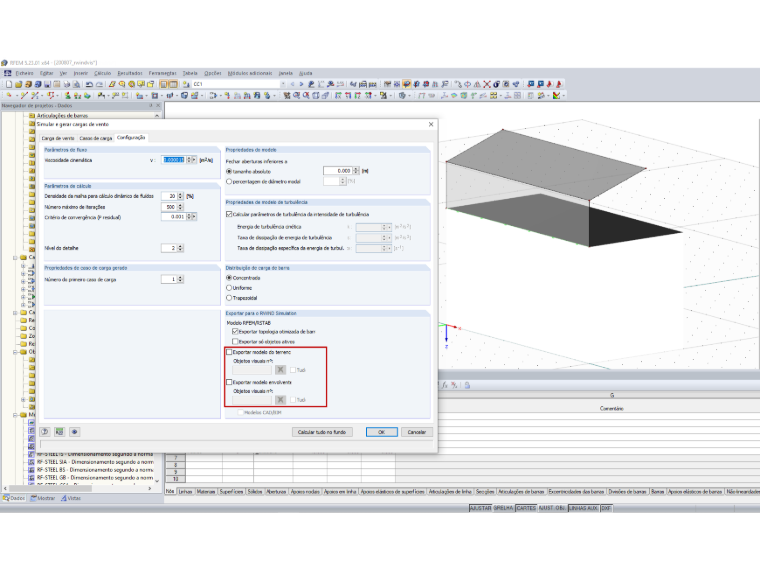760x570 pixels.
Task: Click the RFEM application icon in menu bar
Action: pyautogui.click(x=7, y=73)
